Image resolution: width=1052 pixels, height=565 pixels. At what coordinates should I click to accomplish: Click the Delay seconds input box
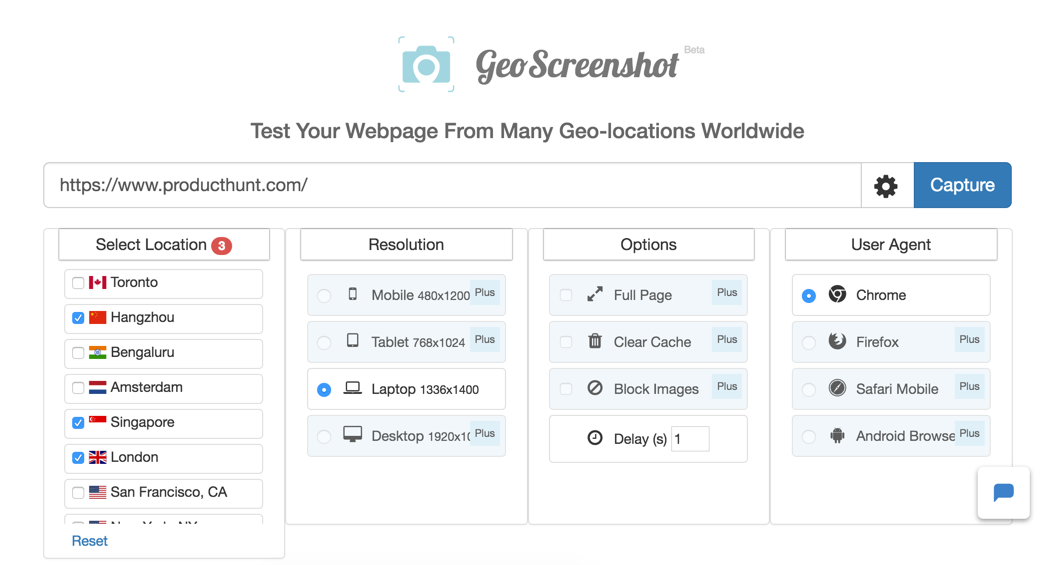pos(690,439)
